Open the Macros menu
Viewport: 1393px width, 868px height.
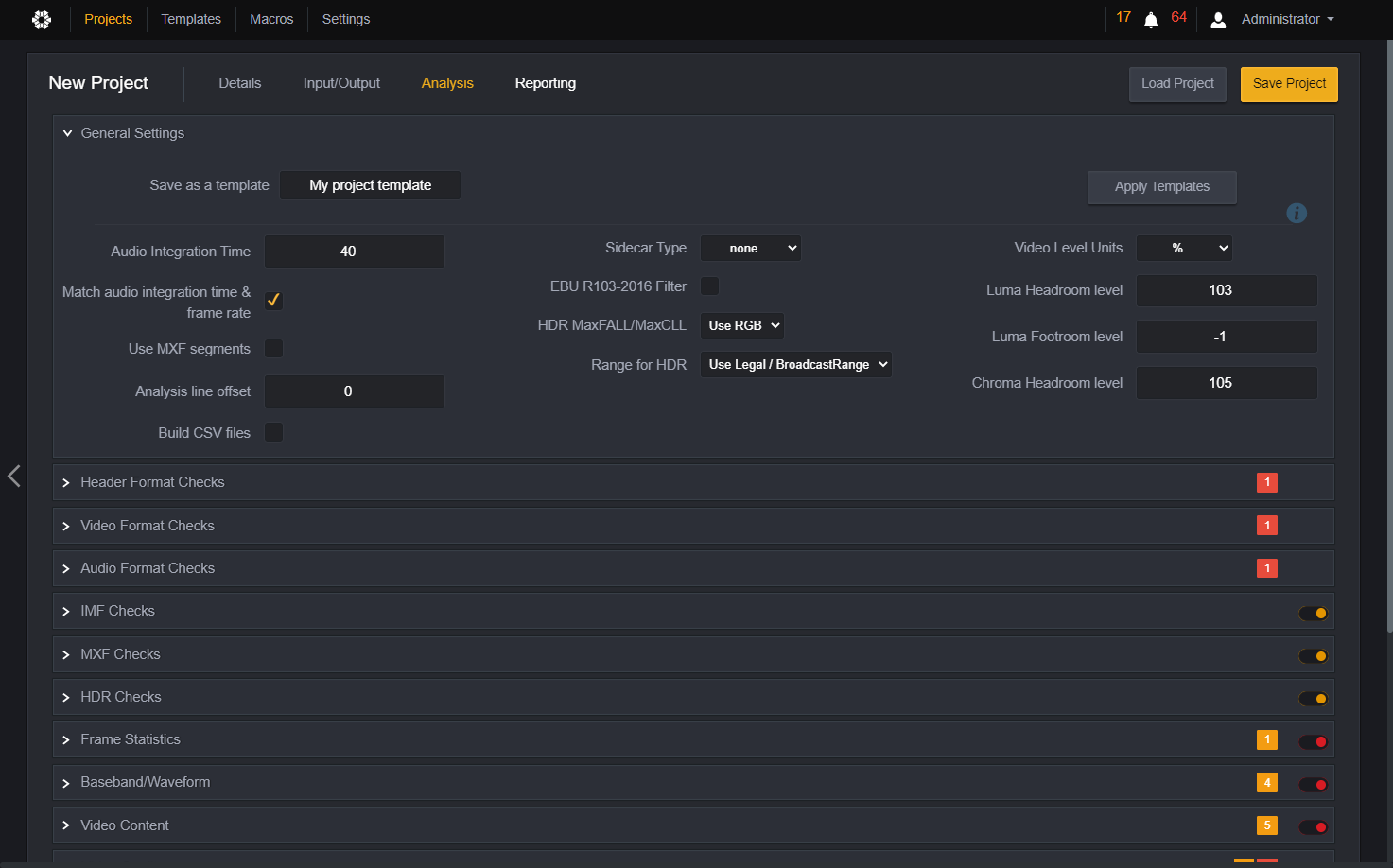click(x=271, y=19)
